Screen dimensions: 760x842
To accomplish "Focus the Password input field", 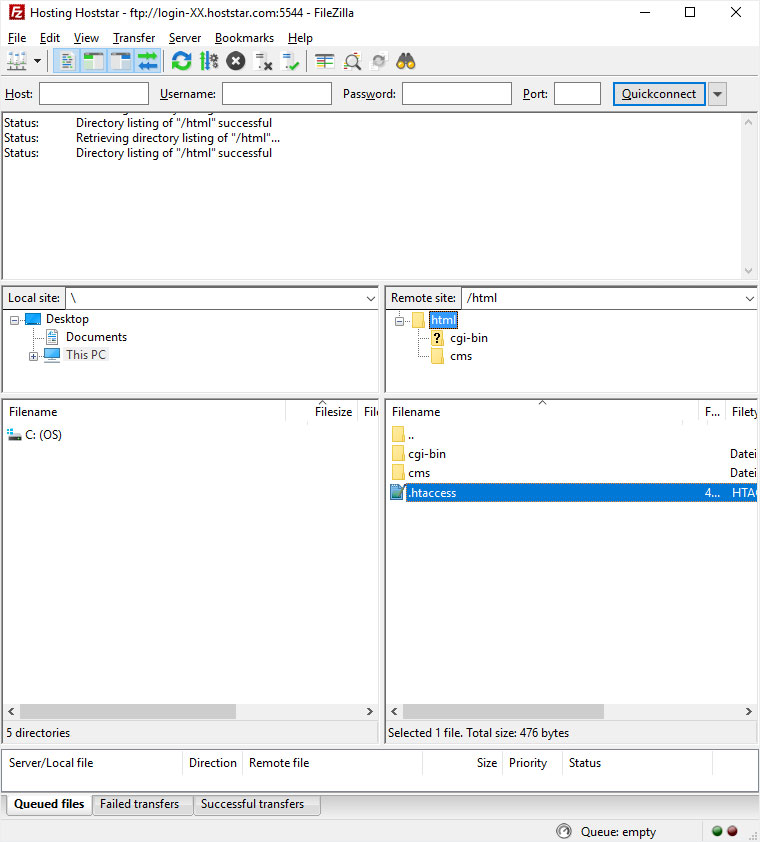I will click(x=457, y=94).
